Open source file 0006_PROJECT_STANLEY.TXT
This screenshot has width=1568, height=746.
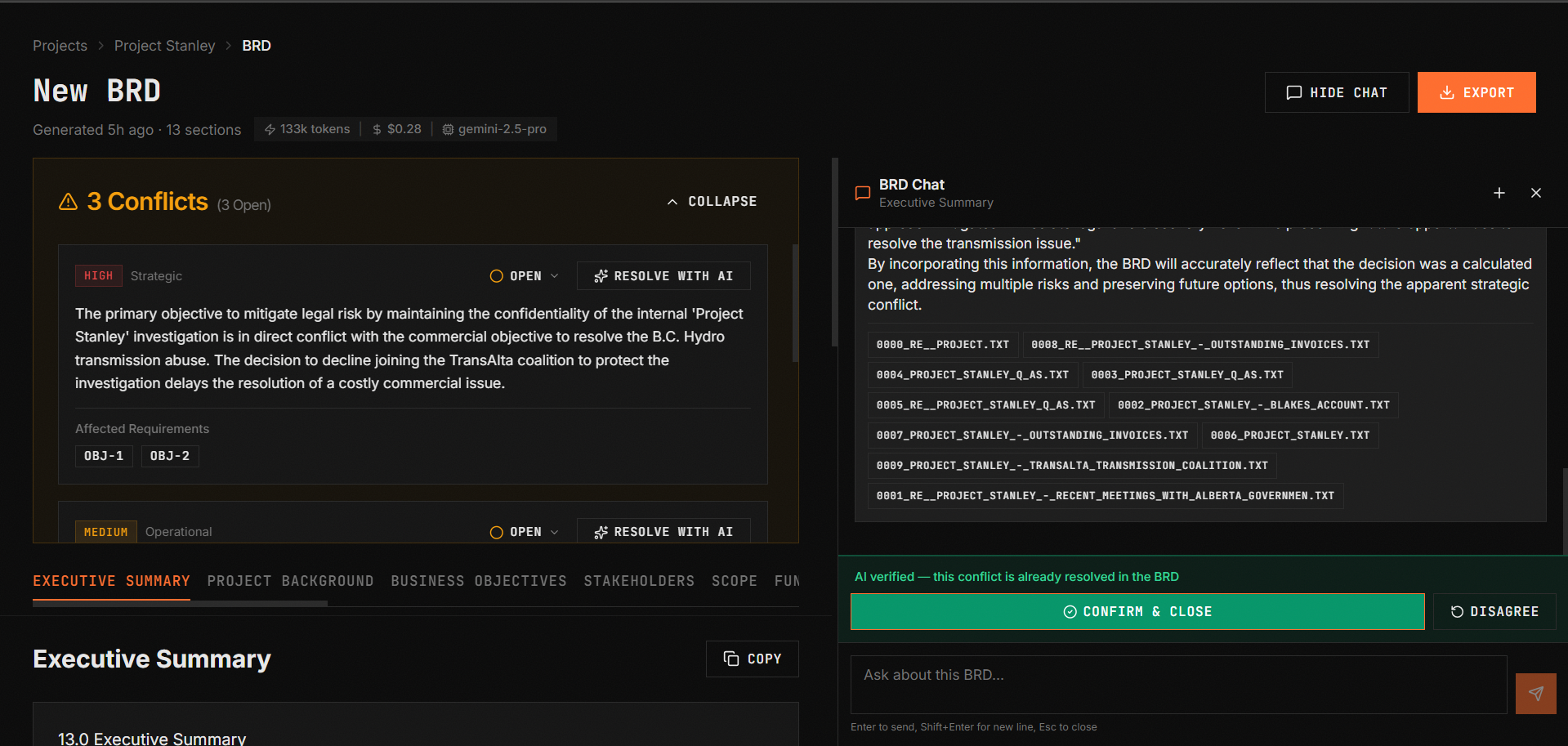pyautogui.click(x=1289, y=436)
